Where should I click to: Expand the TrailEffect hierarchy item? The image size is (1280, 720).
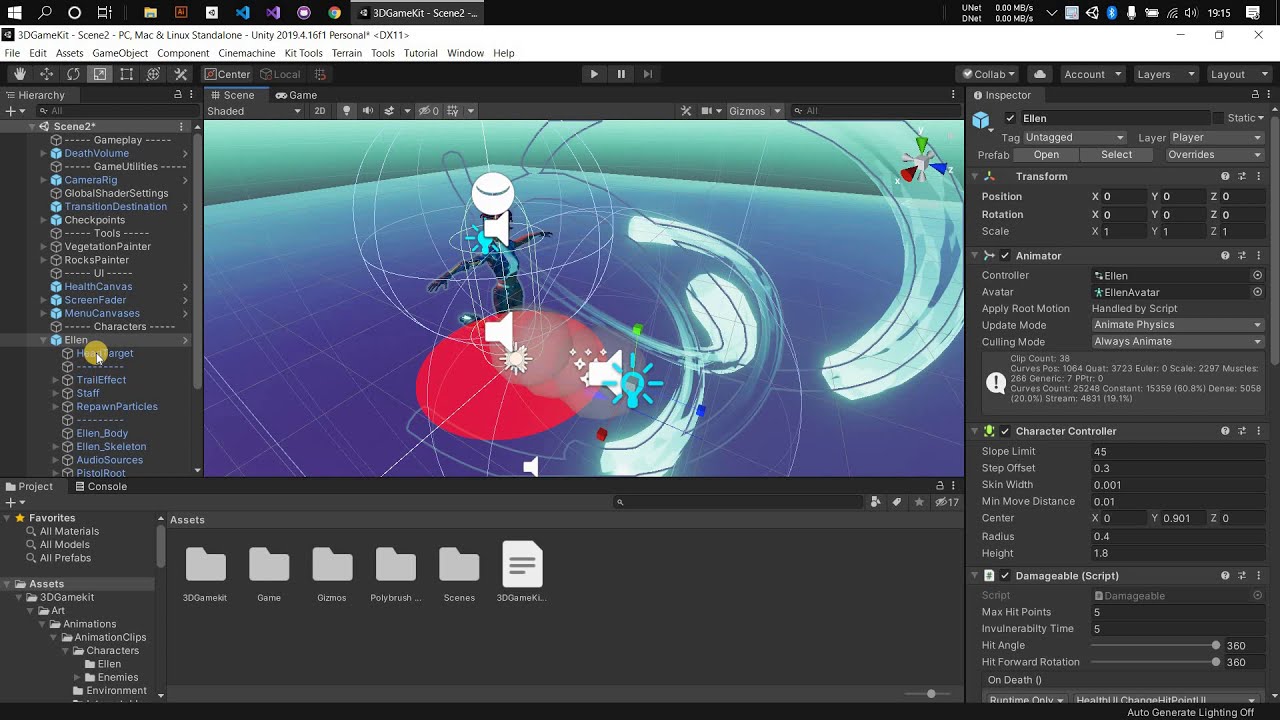pyautogui.click(x=55, y=380)
